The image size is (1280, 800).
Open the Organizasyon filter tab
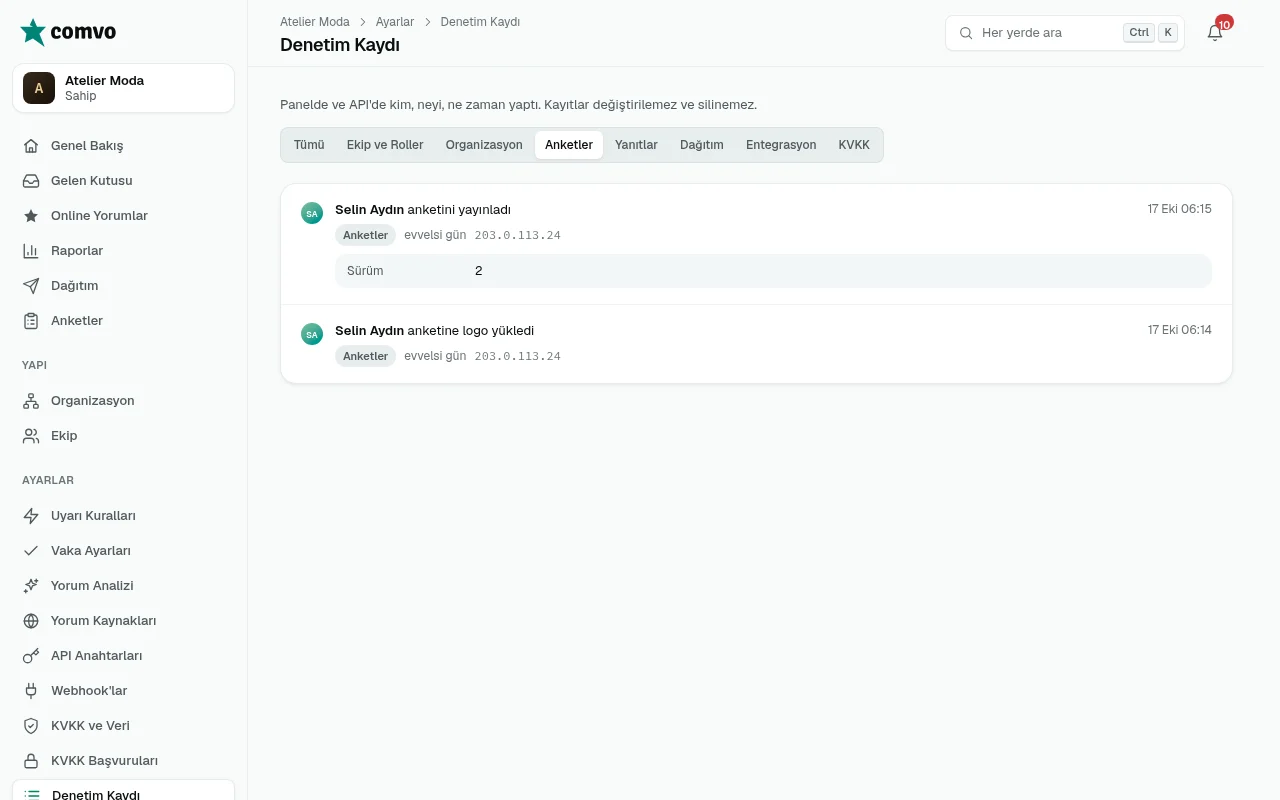pyautogui.click(x=484, y=145)
